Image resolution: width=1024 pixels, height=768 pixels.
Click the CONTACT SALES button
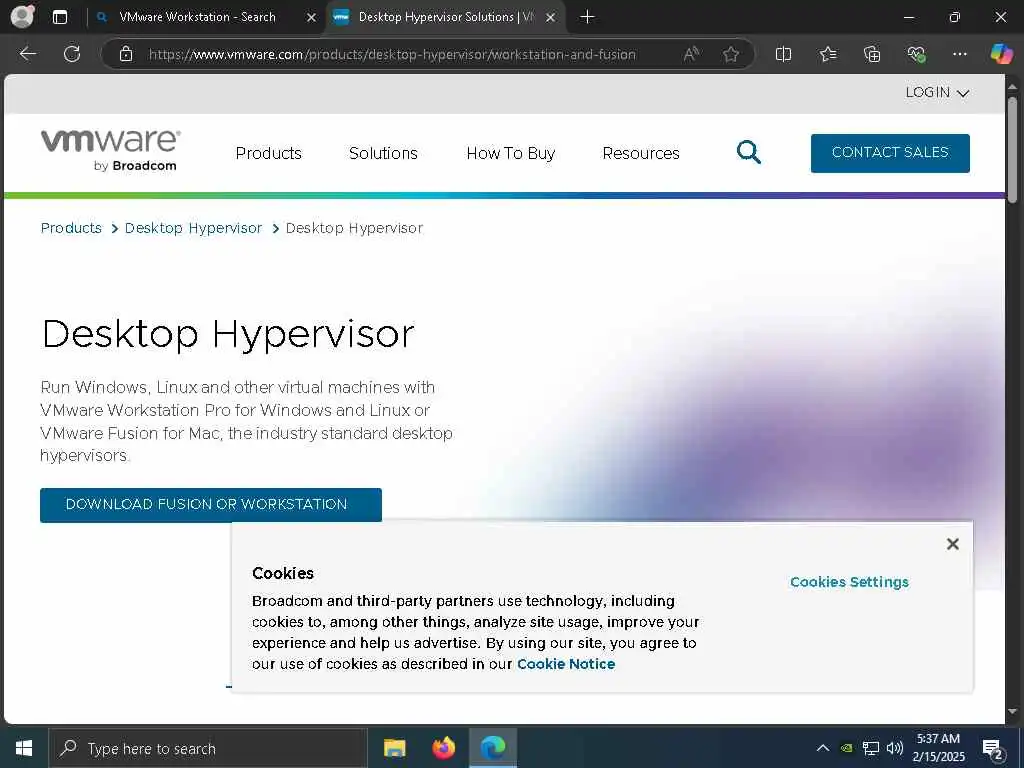pyautogui.click(x=890, y=153)
